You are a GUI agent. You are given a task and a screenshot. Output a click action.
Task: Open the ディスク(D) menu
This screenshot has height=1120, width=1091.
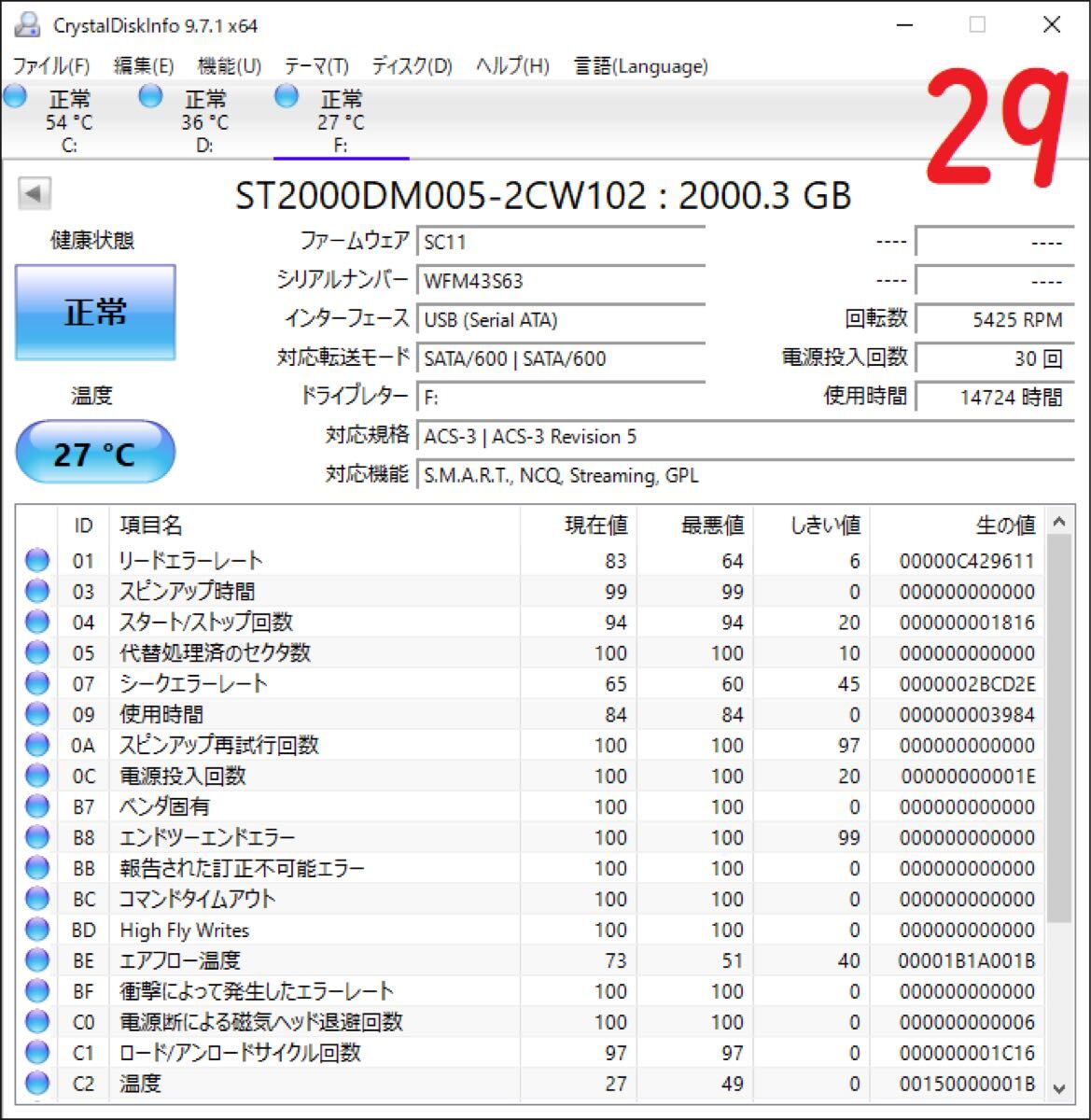tap(412, 66)
